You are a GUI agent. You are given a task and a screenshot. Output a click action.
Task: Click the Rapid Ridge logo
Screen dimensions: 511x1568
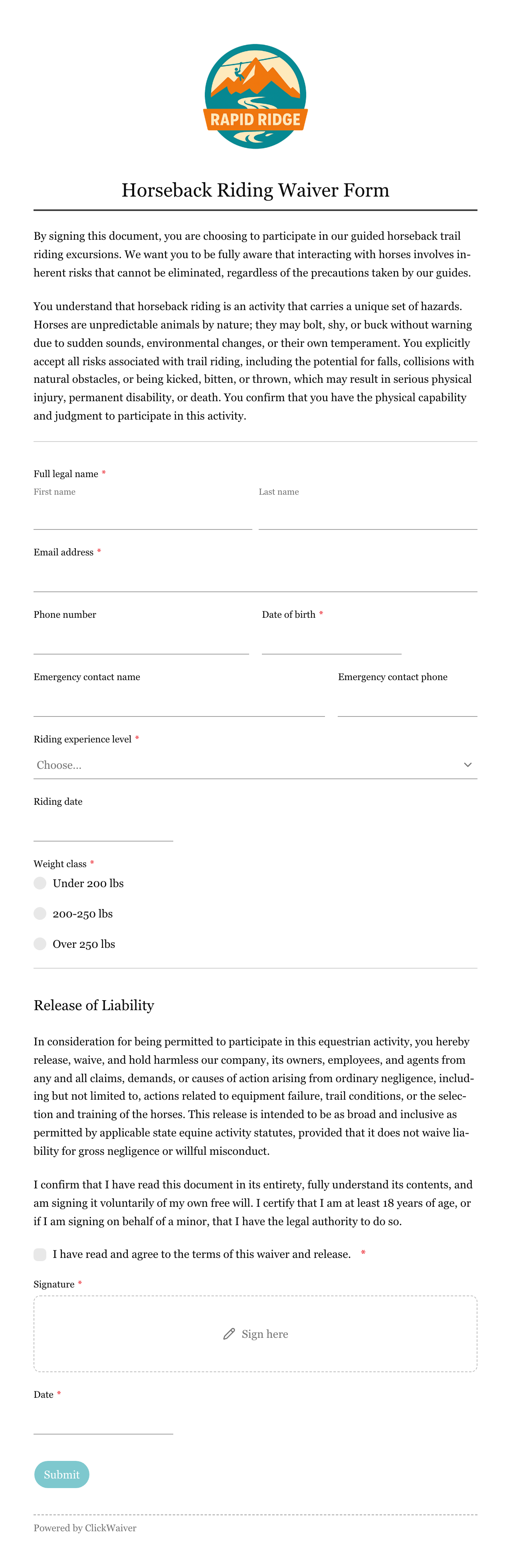click(x=255, y=96)
